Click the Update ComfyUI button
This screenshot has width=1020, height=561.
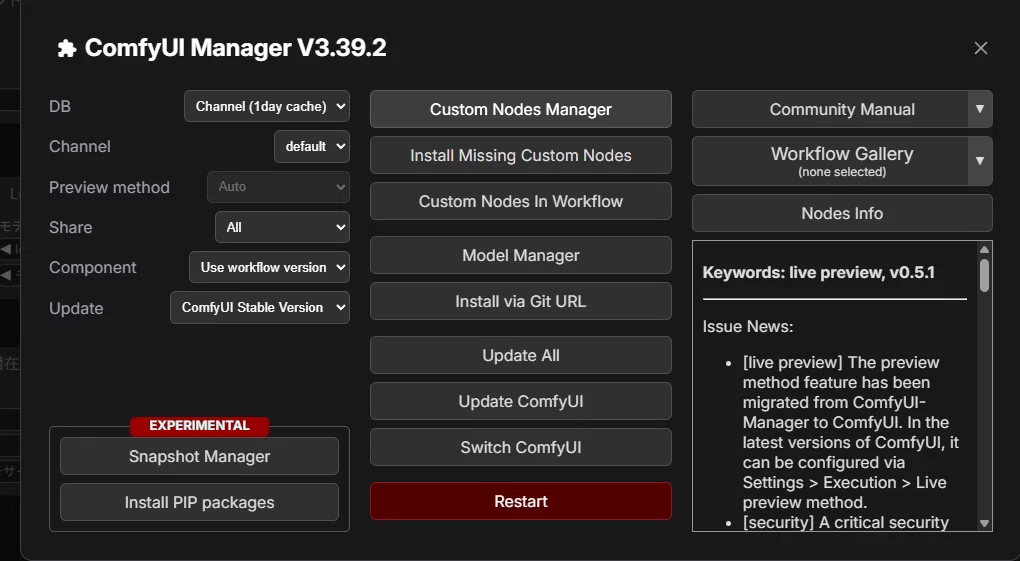(x=520, y=402)
